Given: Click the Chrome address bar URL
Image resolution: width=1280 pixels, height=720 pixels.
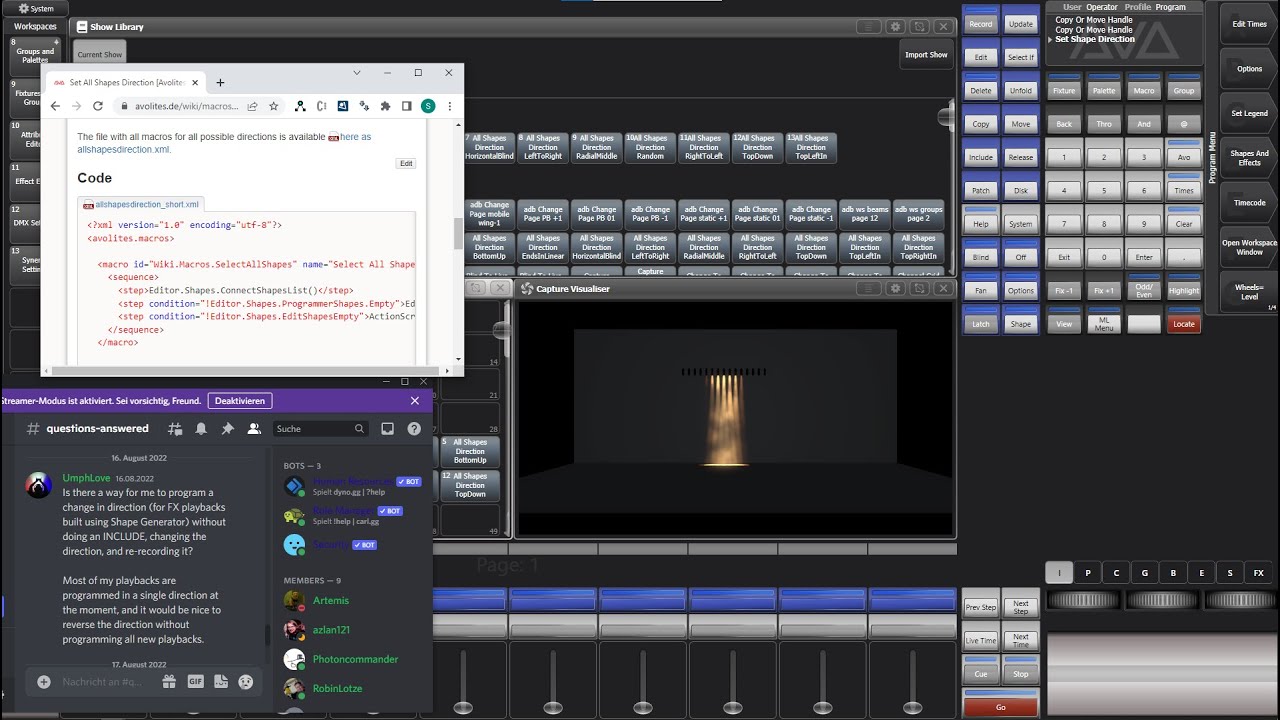Looking at the screenshot, I should click(x=187, y=106).
